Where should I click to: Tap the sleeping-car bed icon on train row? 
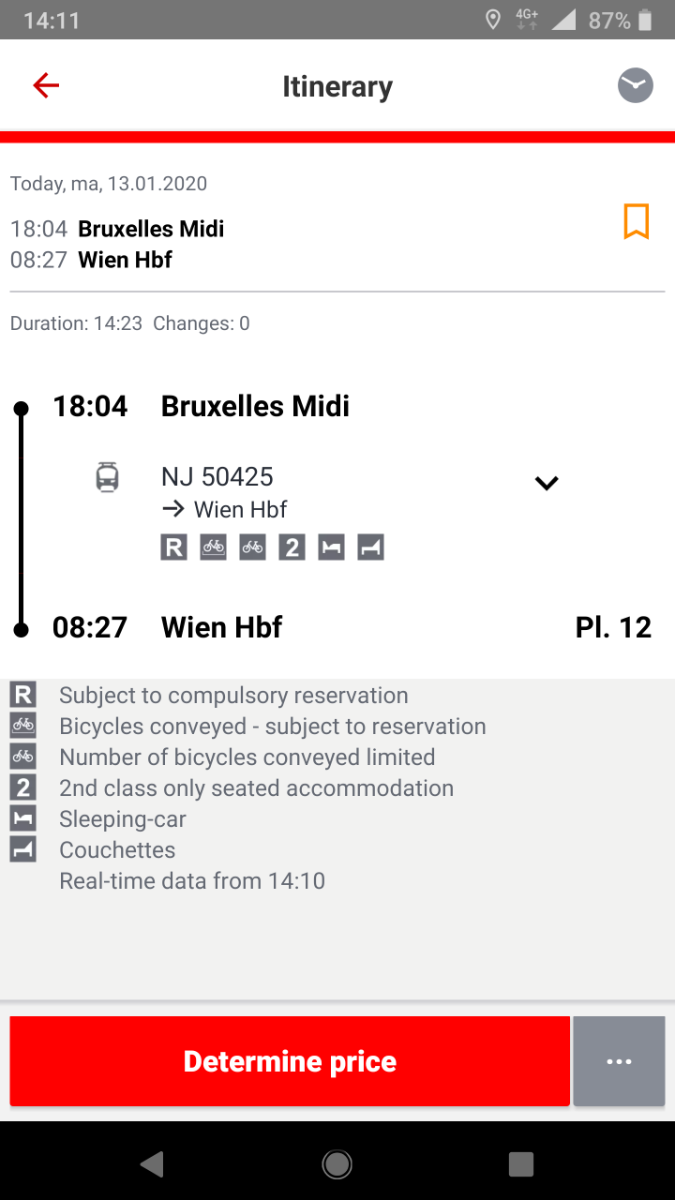click(331, 547)
